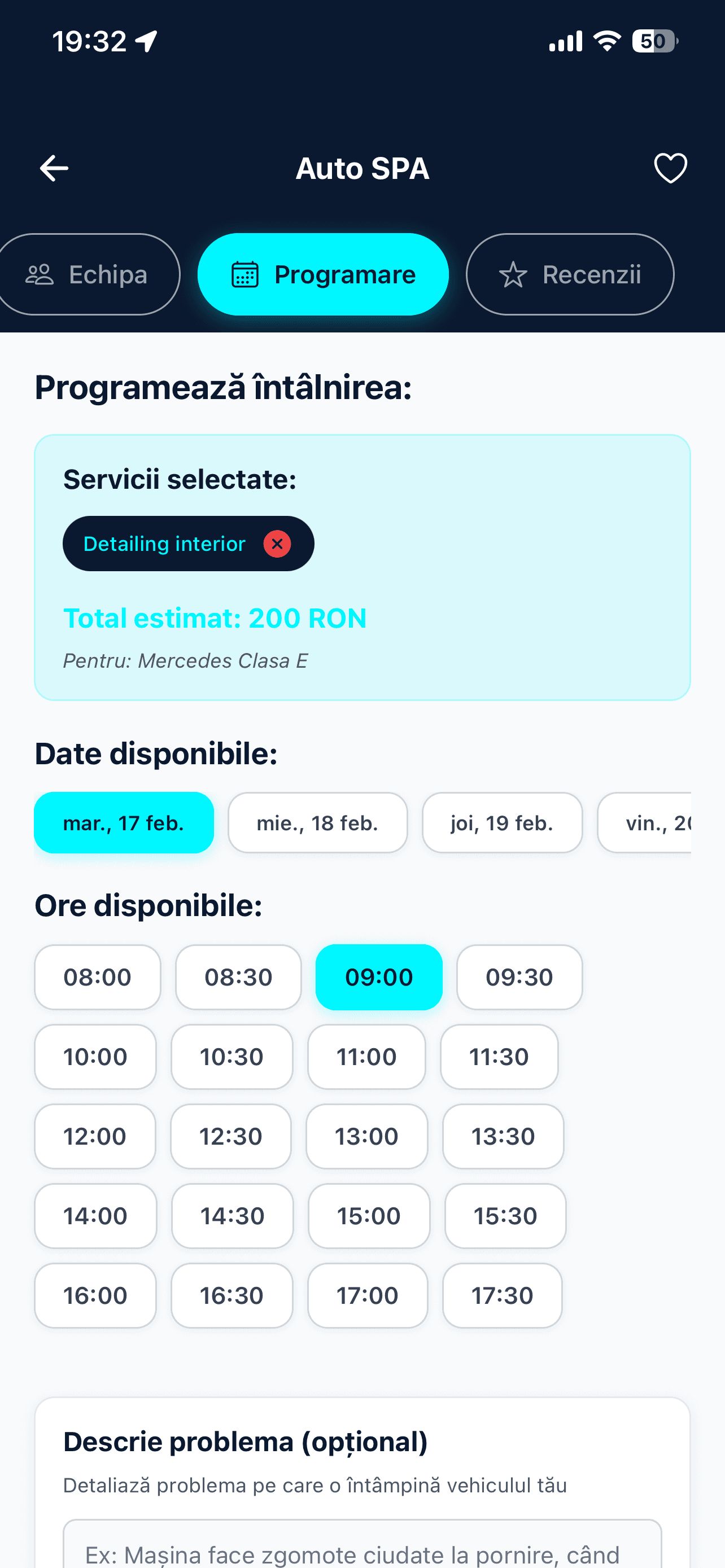Pick the 16:00 time slot
725x1568 pixels.
[x=95, y=1295]
